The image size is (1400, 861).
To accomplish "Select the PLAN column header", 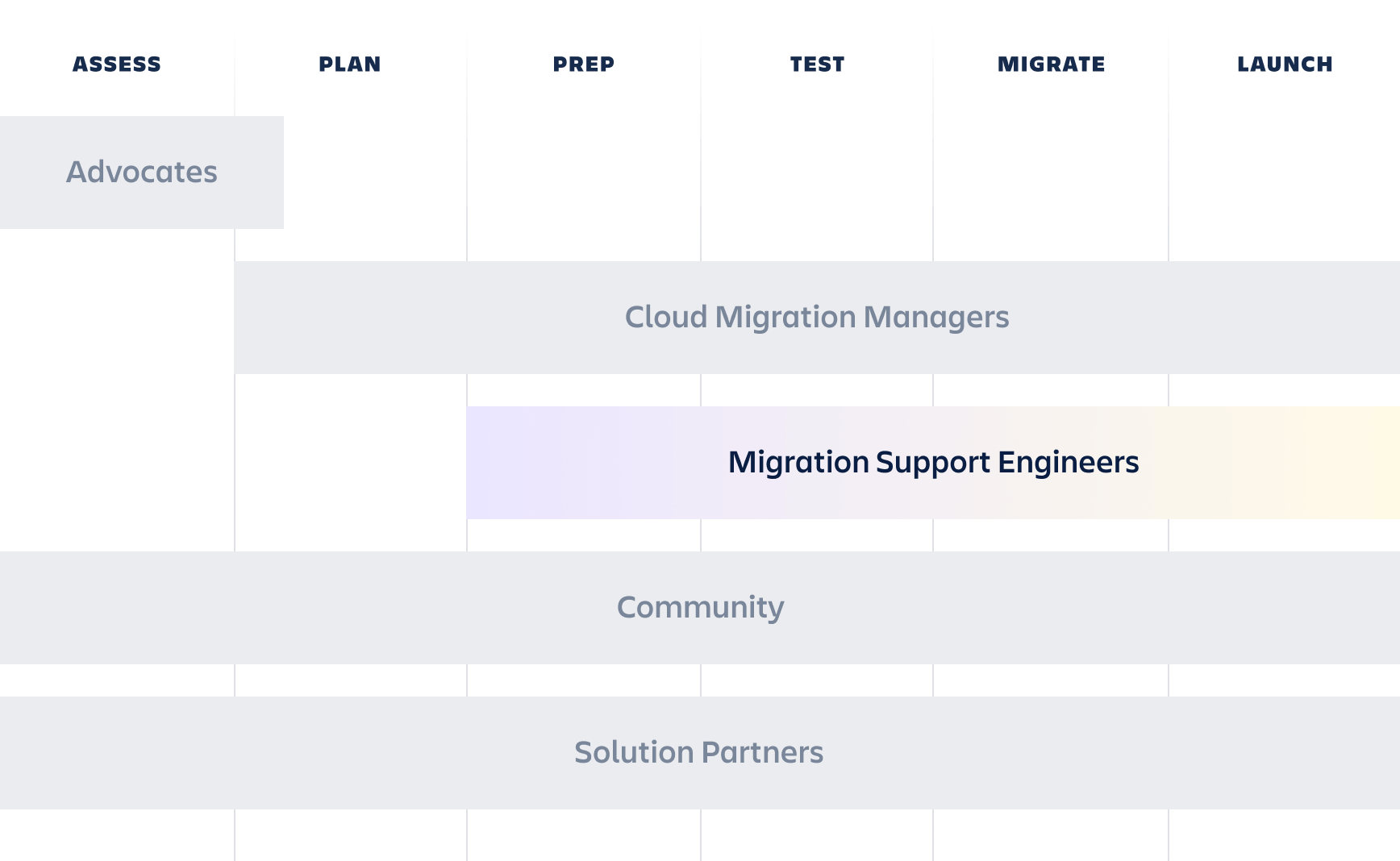I will click(x=350, y=64).
